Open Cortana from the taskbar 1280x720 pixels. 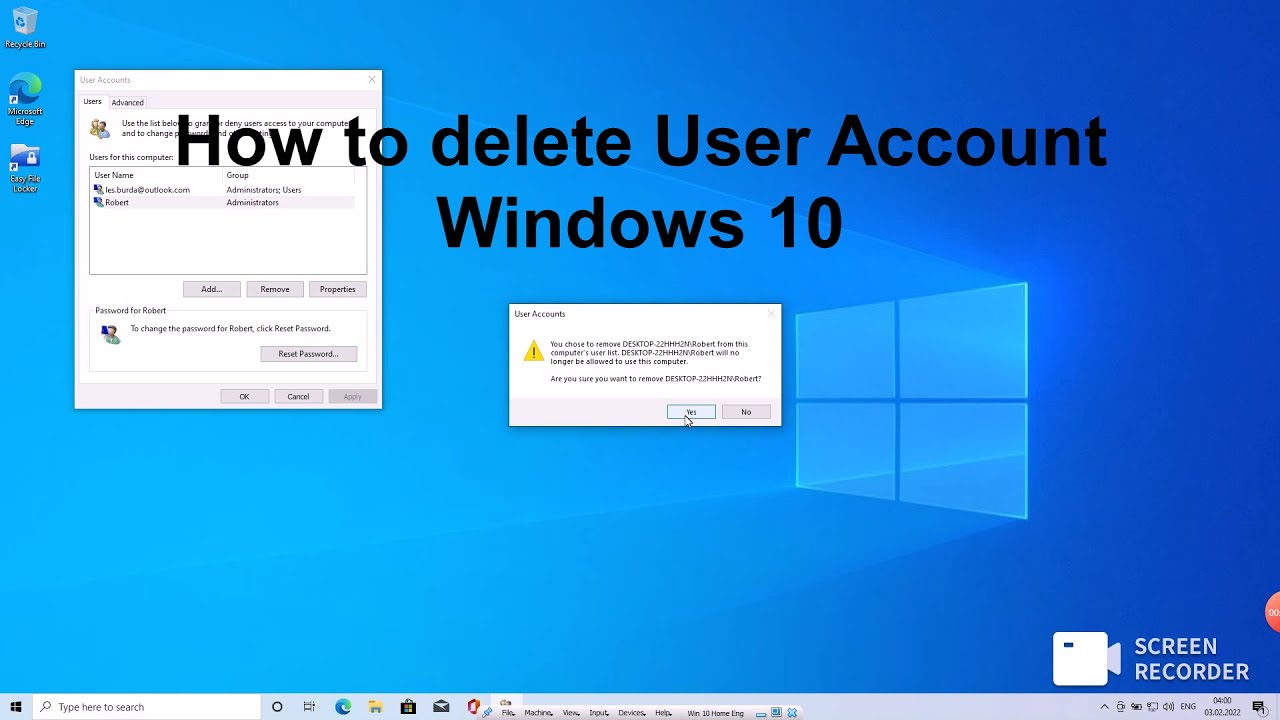277,707
